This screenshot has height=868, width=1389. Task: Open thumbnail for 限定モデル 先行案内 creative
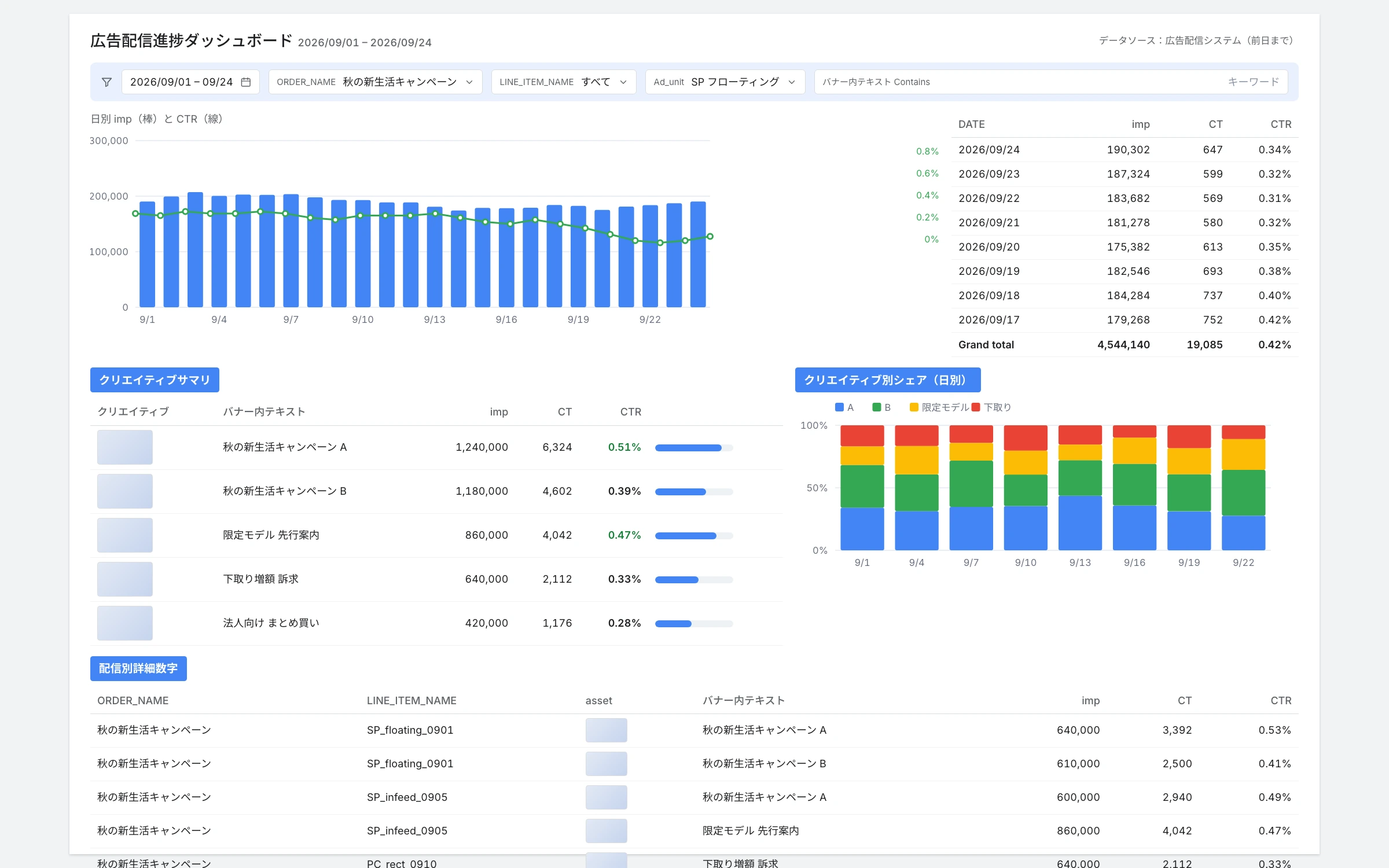tap(125, 535)
